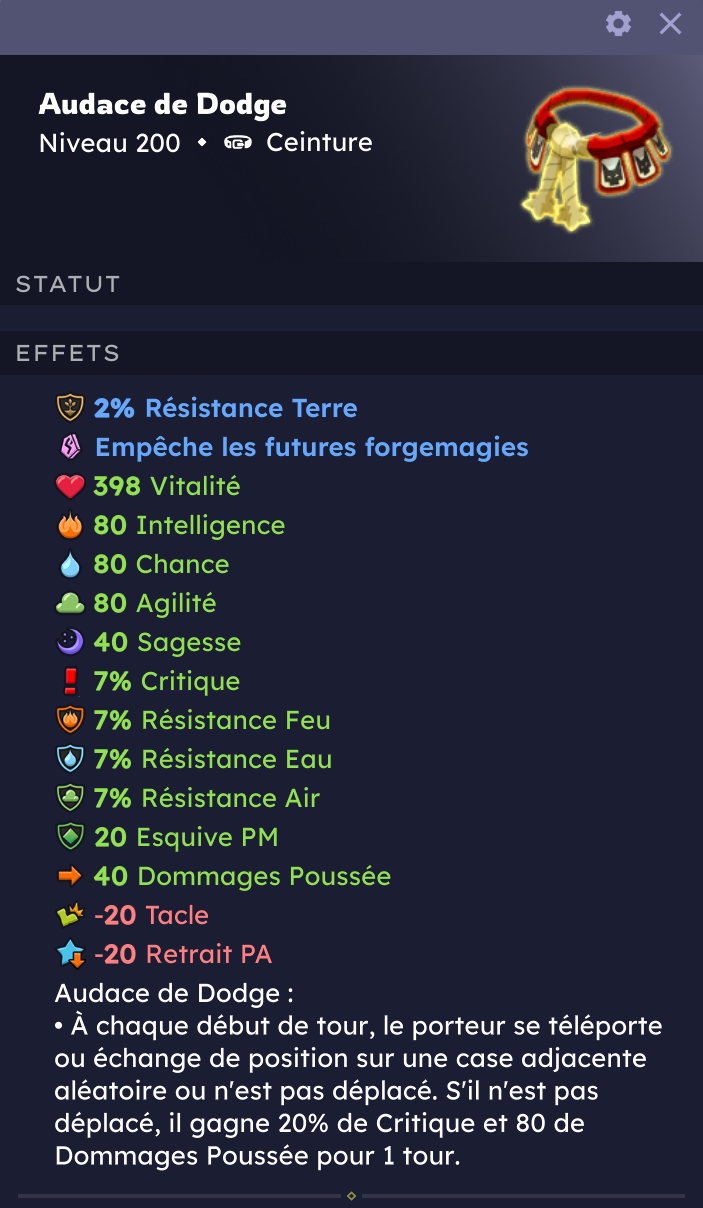Viewport: 703px width, 1208px height.
Task: Click the Tacle stat icon
Action: coord(70,915)
